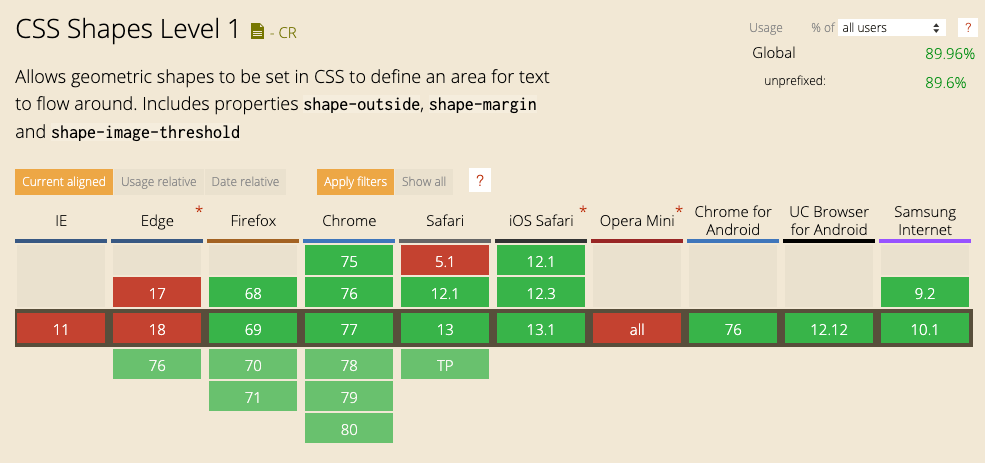This screenshot has height=463, width=985.
Task: Click the Opera Mini all cell
Action: coord(637,329)
